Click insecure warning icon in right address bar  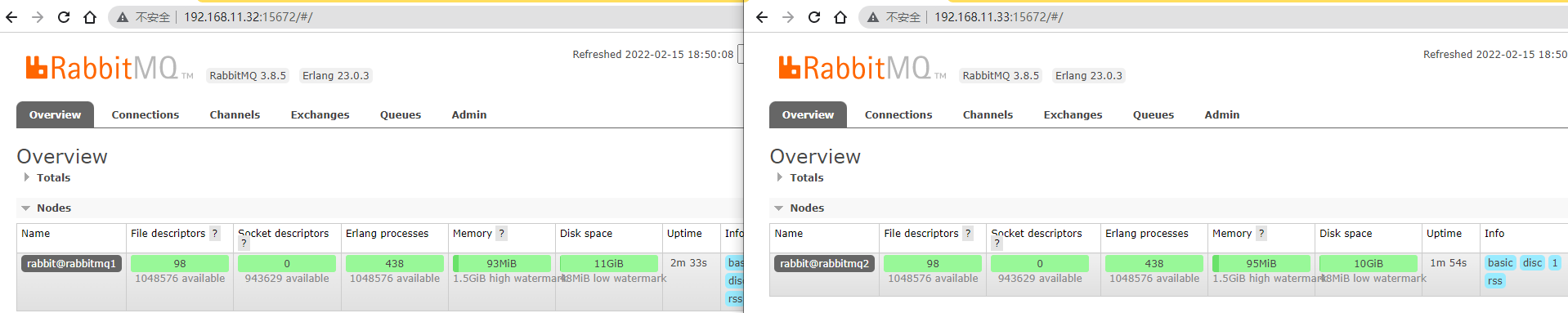pyautogui.click(x=873, y=17)
